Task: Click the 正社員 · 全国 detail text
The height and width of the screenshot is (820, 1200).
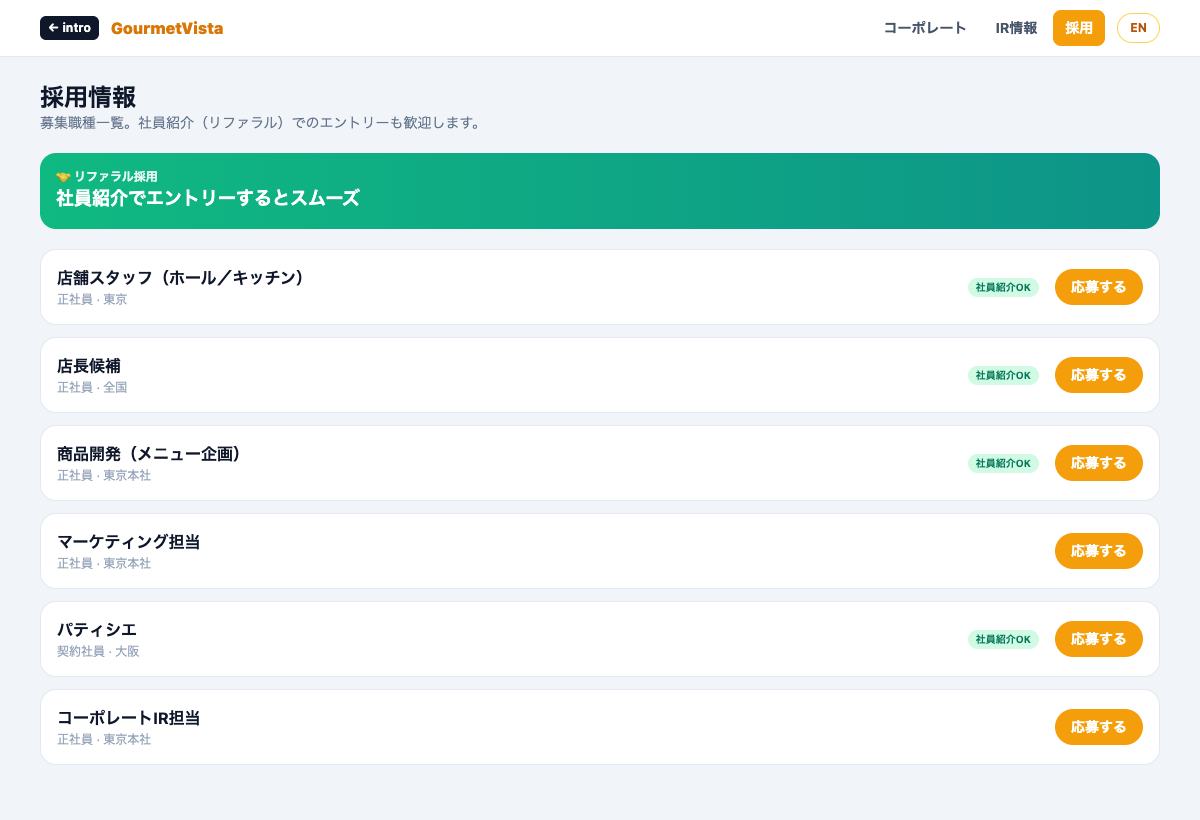Action: tap(92, 387)
